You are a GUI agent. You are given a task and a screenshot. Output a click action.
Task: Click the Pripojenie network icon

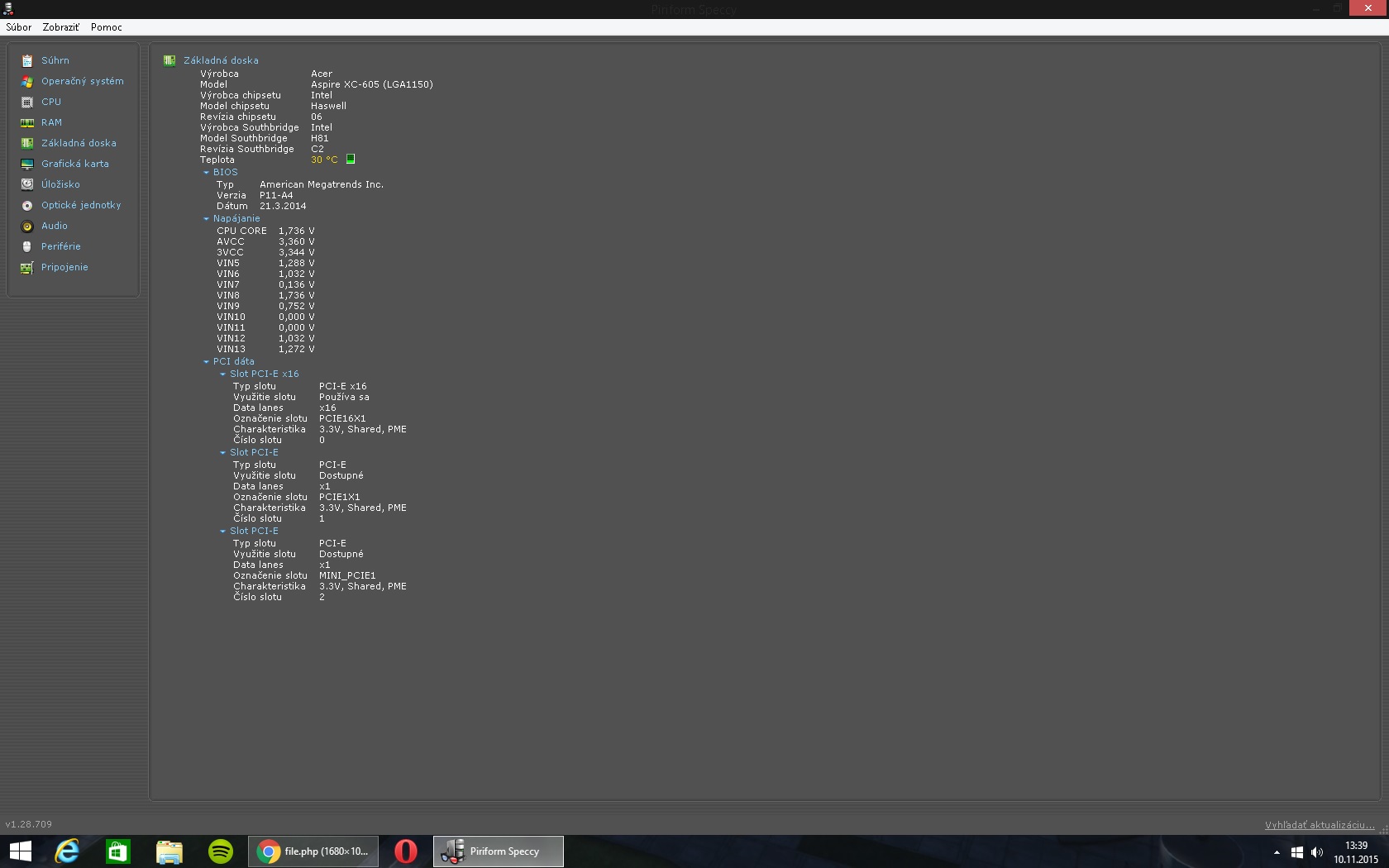(x=27, y=267)
